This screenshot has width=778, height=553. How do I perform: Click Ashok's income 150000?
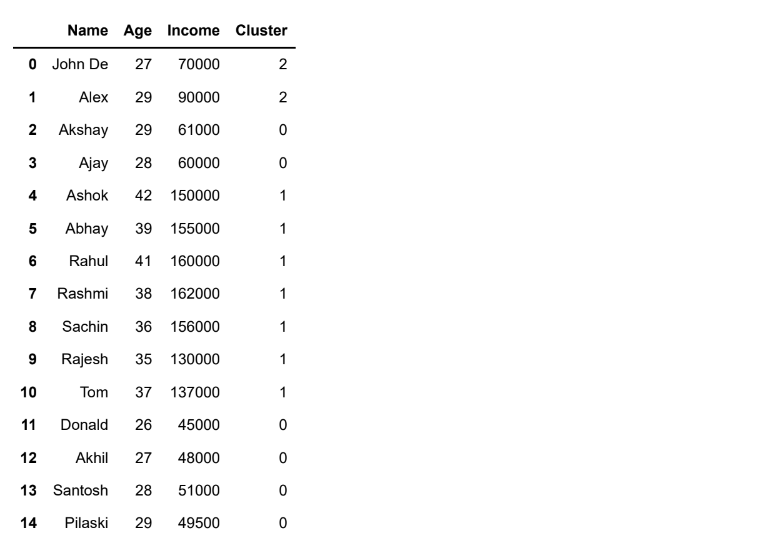tap(195, 195)
